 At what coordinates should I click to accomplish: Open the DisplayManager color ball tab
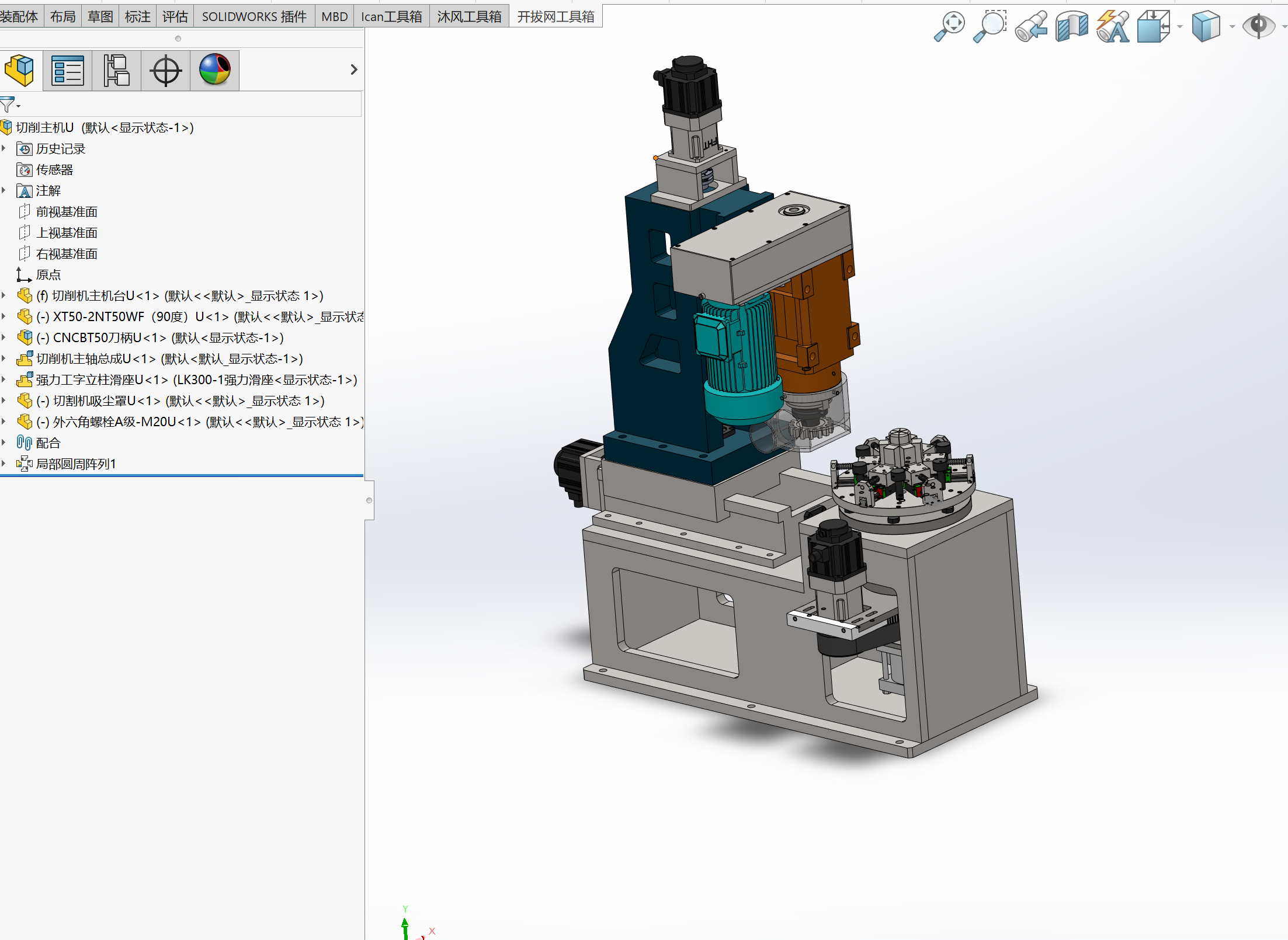coord(215,71)
